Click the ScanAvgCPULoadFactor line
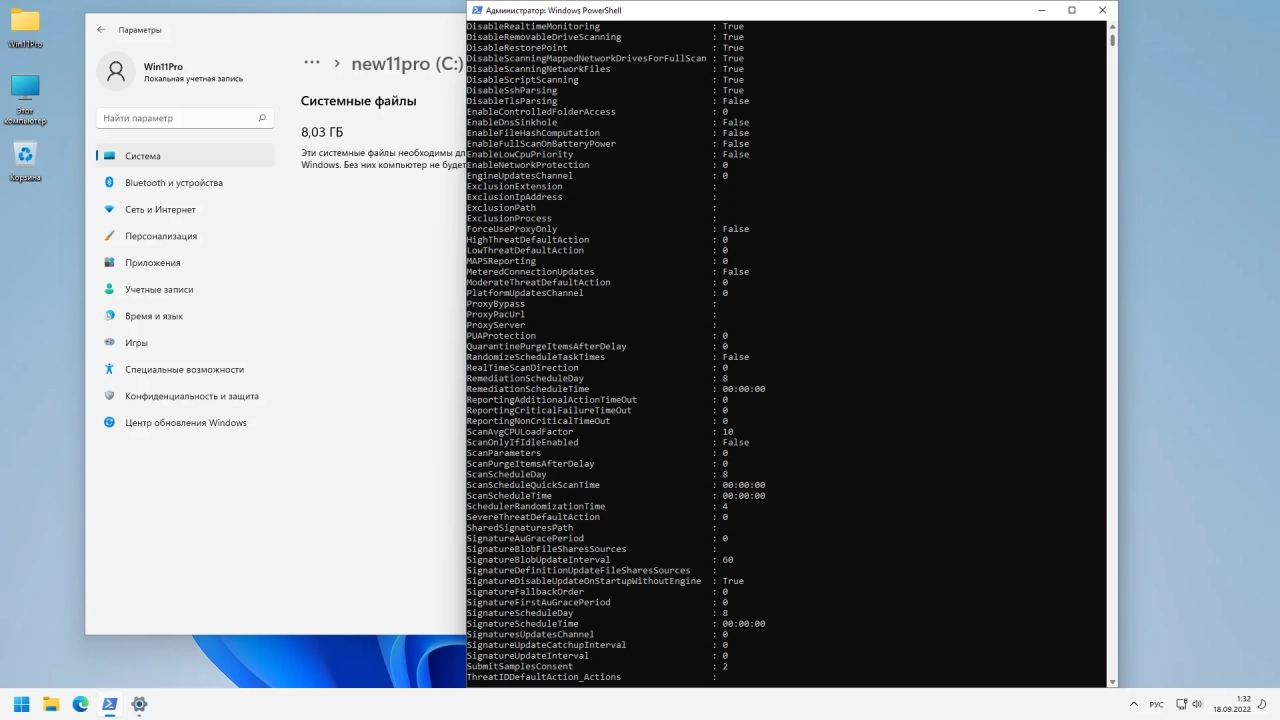Image resolution: width=1280 pixels, height=720 pixels. (x=600, y=432)
